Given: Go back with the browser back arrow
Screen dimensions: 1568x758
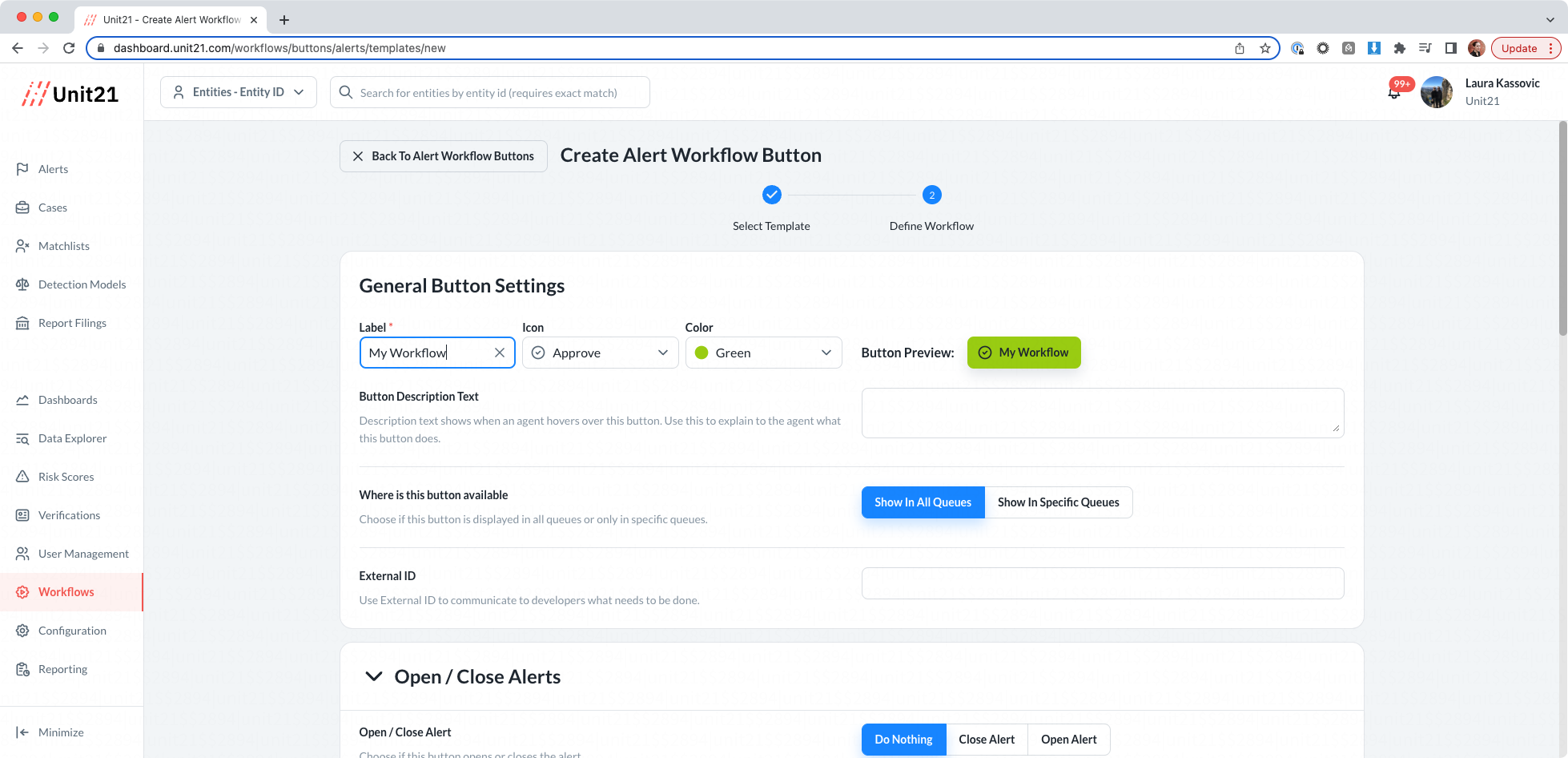Looking at the screenshot, I should [18, 48].
